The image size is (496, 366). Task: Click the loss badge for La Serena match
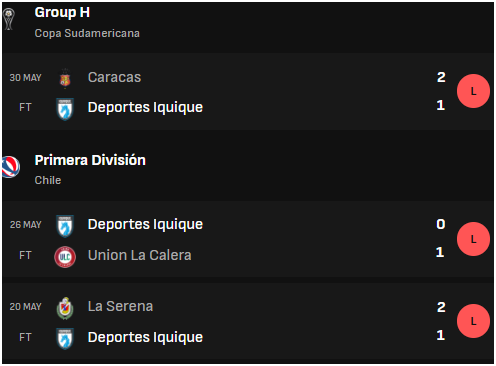click(473, 321)
